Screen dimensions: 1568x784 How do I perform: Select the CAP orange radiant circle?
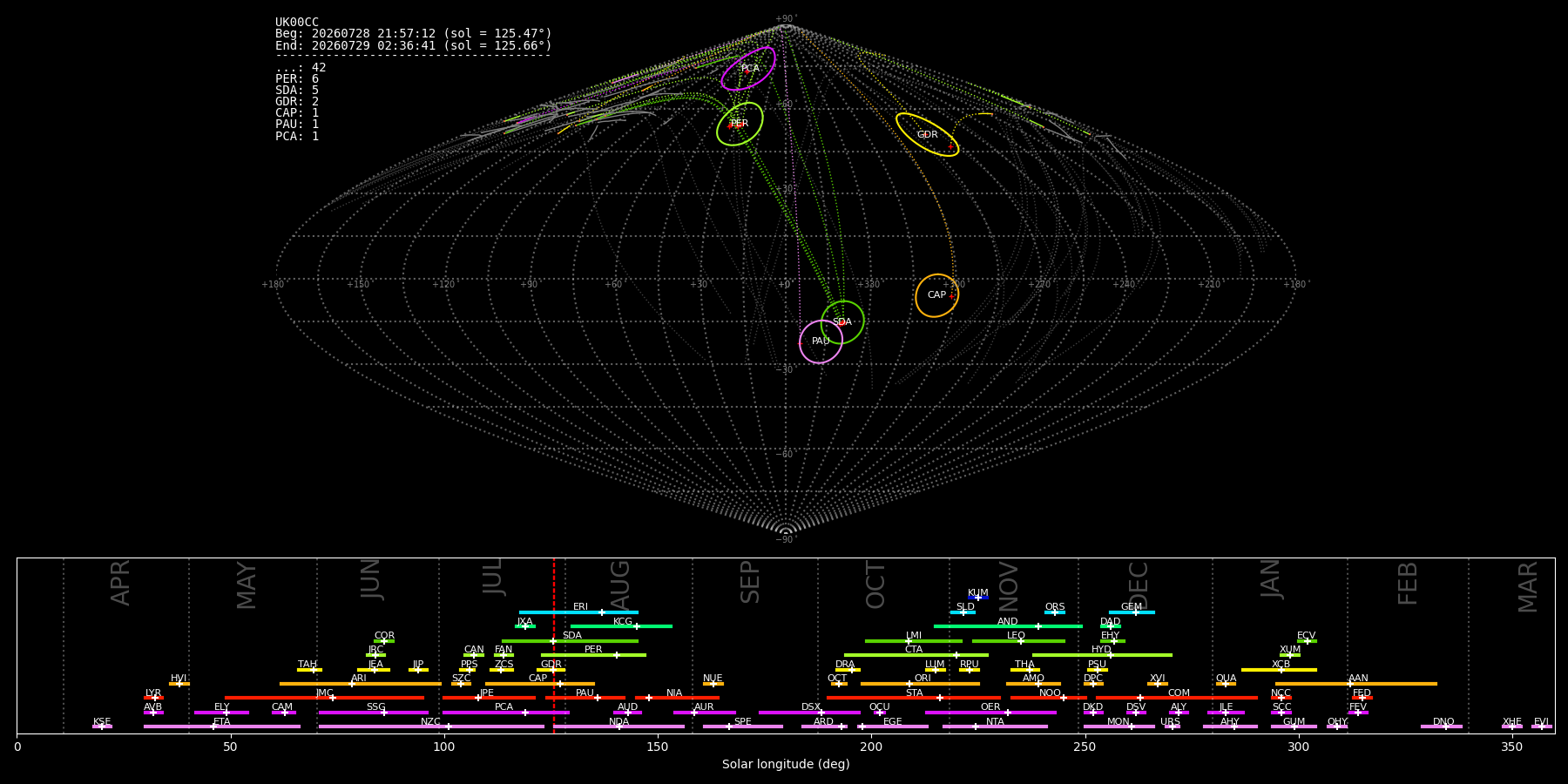pyautogui.click(x=936, y=295)
